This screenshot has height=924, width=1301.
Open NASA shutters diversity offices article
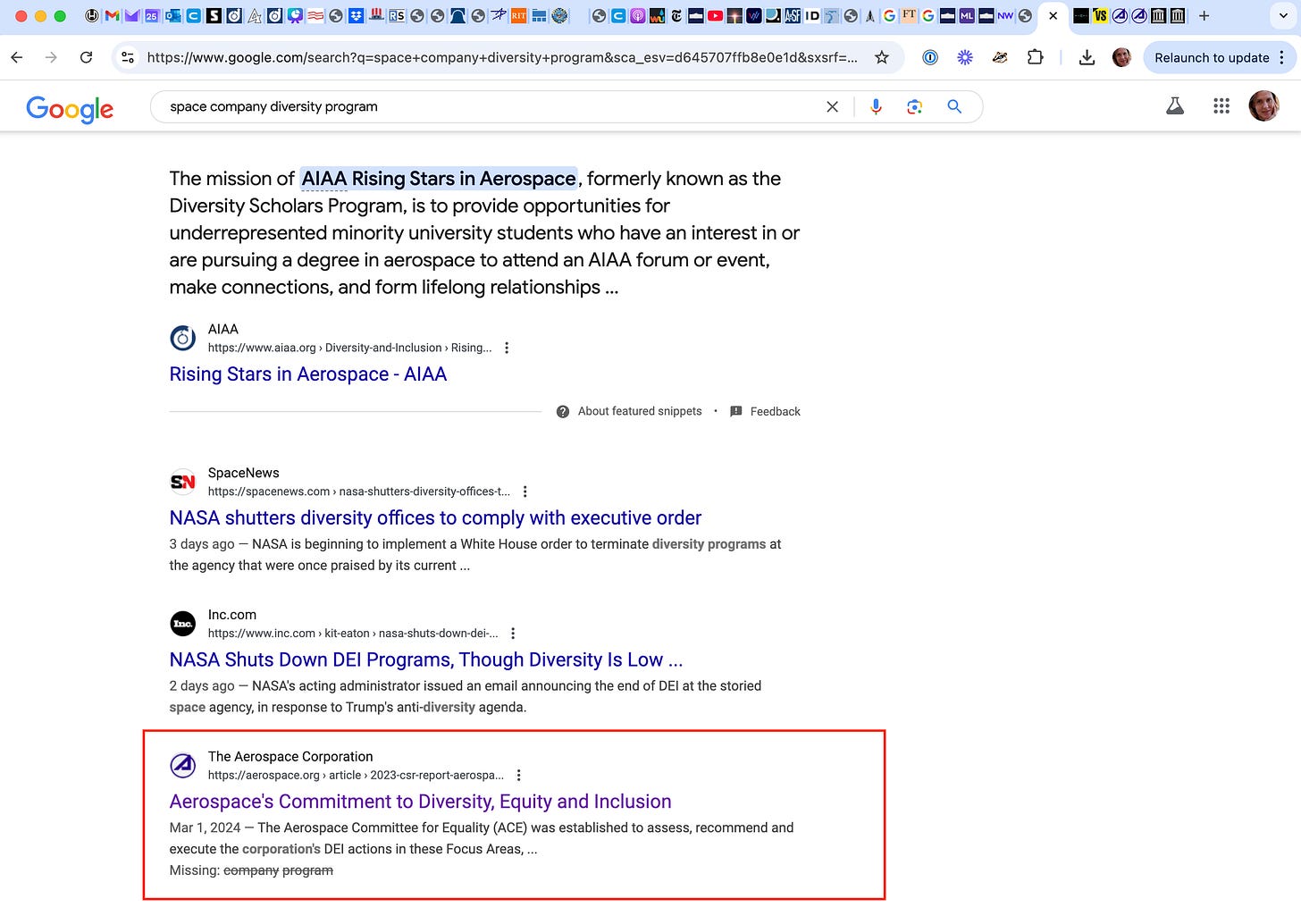[x=435, y=518]
